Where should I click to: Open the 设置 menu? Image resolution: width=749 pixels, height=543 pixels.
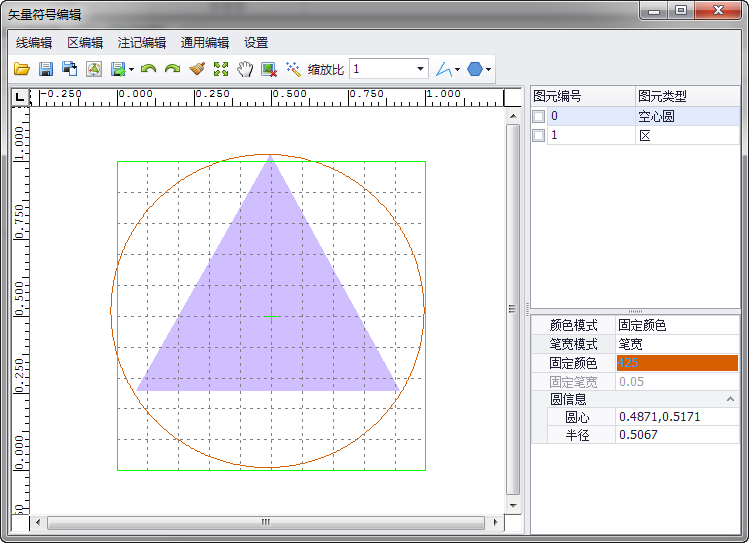(x=256, y=43)
